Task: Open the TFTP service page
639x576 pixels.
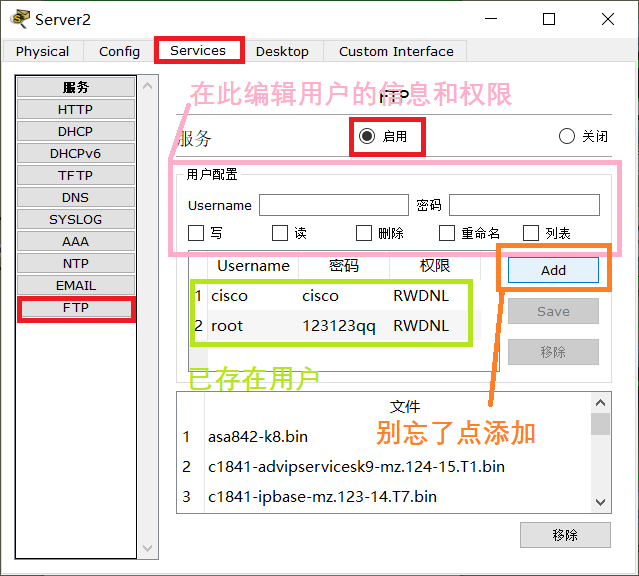Action: point(76,175)
